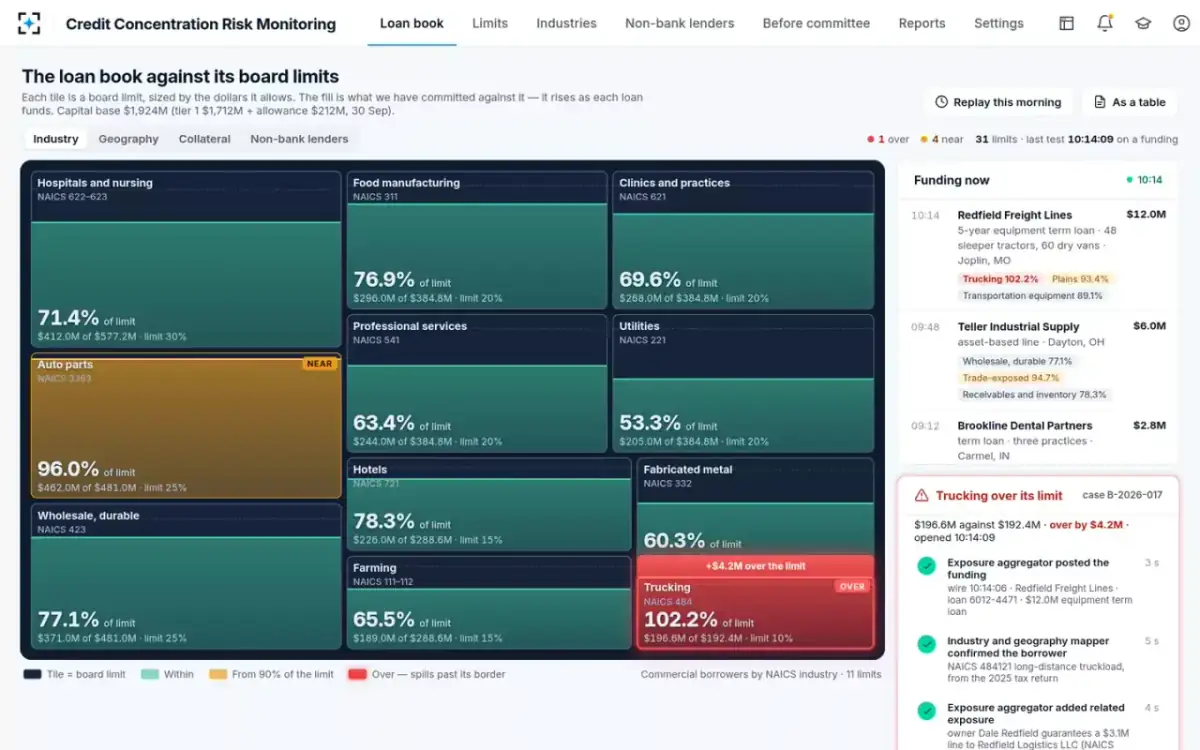Select the Industry view toggle

(x=56, y=139)
